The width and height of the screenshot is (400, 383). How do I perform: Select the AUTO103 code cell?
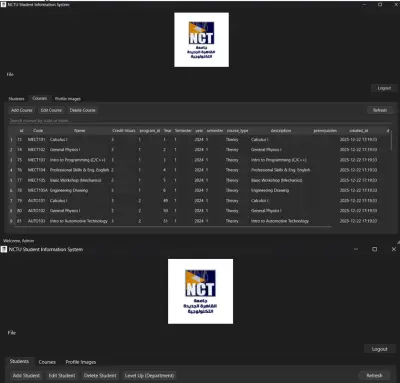(36, 221)
